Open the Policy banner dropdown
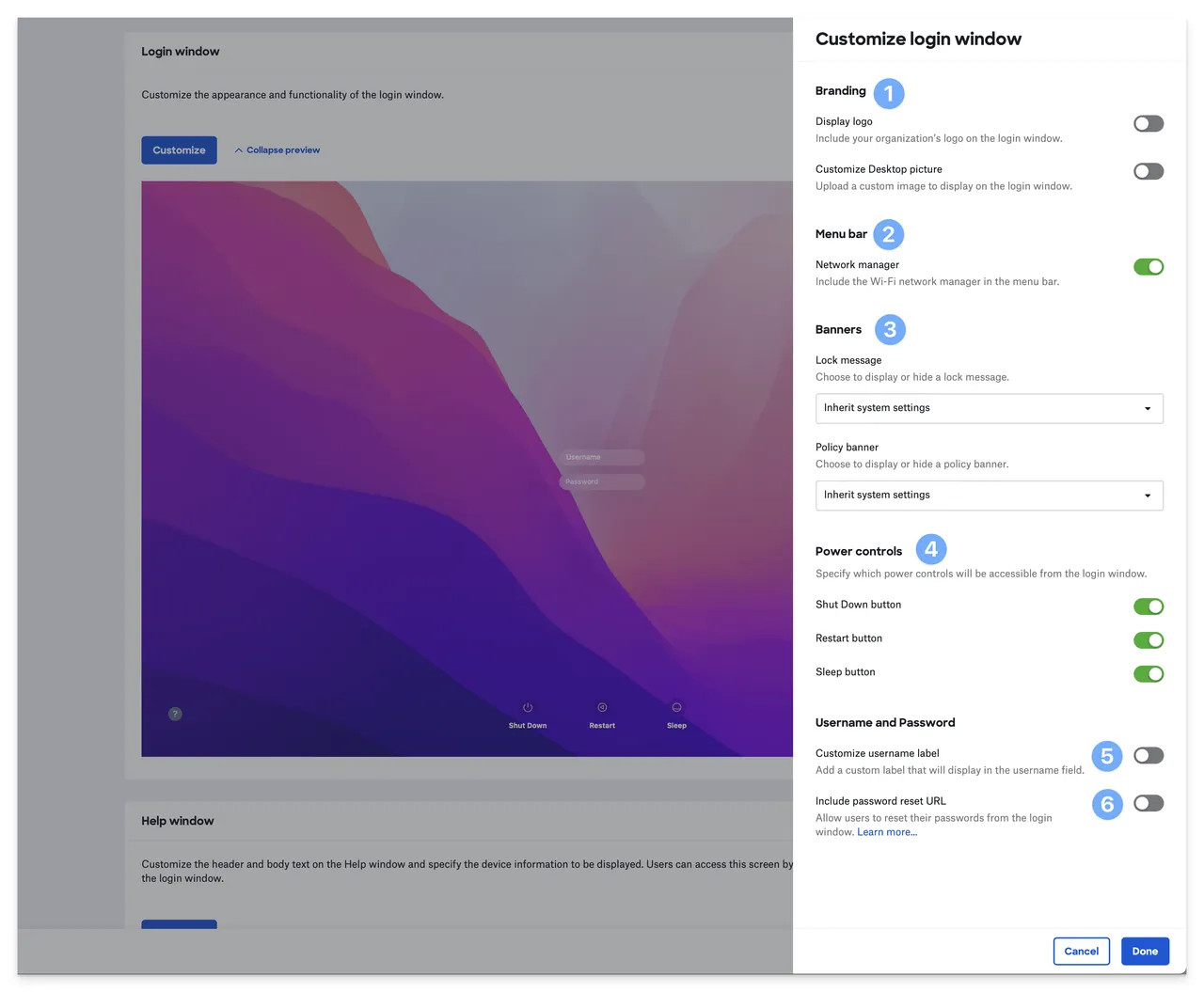This screenshot has height=992, width=1204. [990, 496]
